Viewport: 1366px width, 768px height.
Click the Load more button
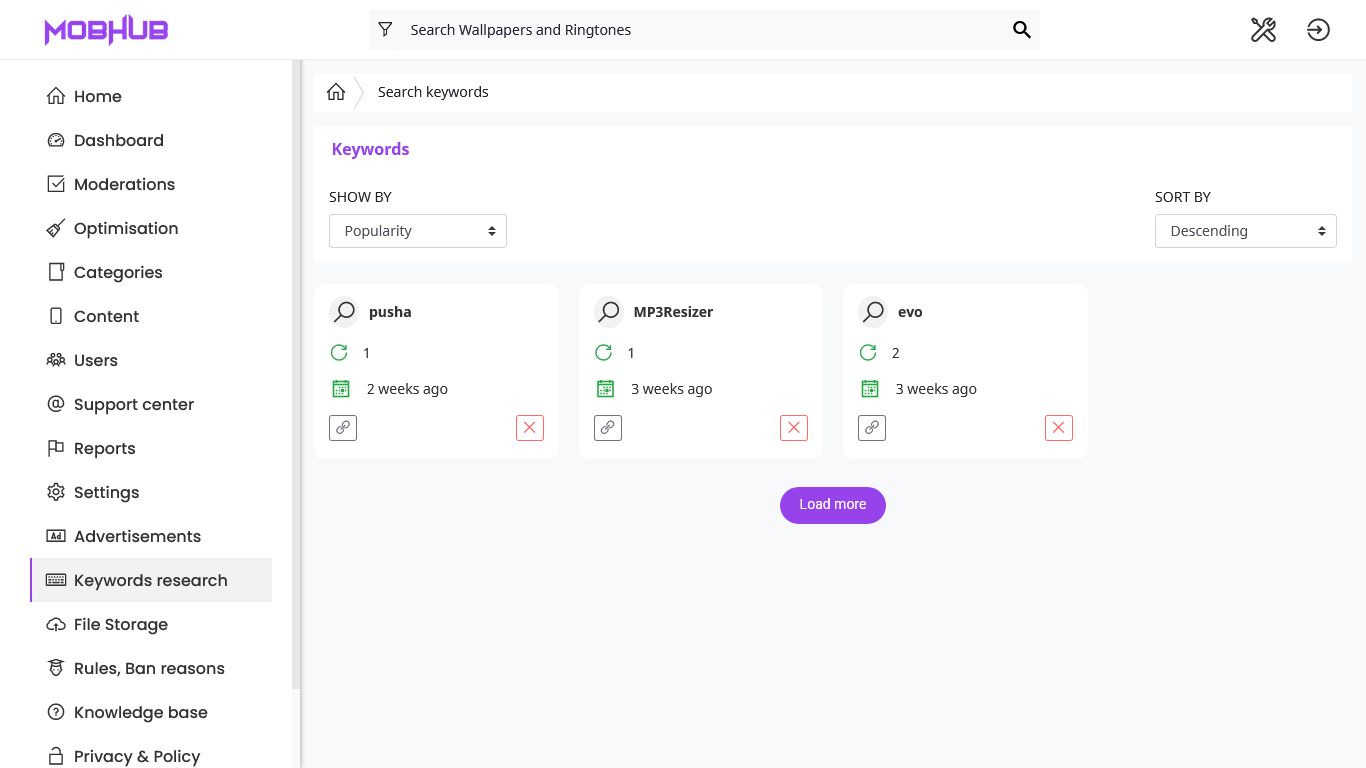coord(832,505)
